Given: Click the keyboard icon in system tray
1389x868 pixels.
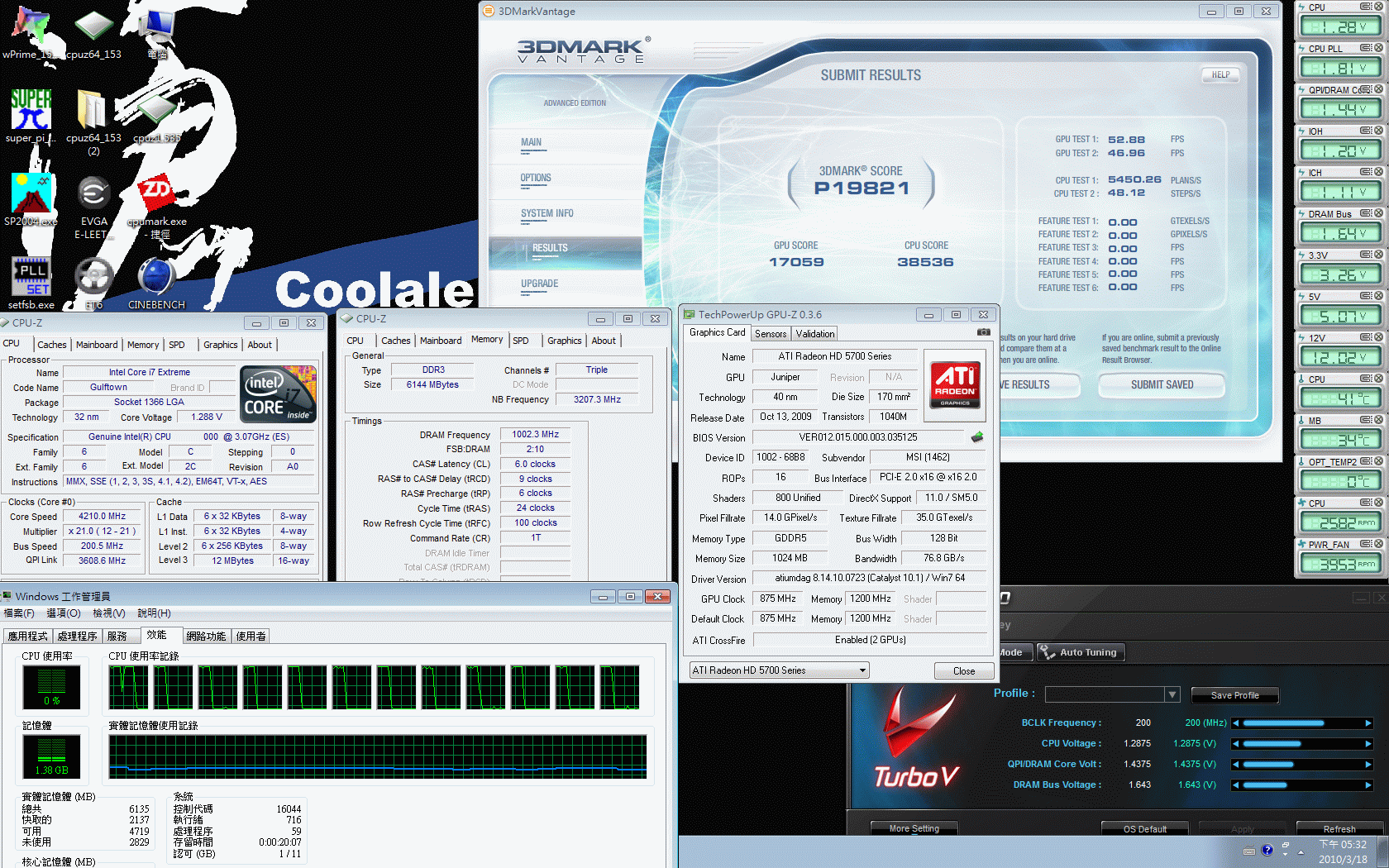Looking at the screenshot, I should [x=1249, y=851].
